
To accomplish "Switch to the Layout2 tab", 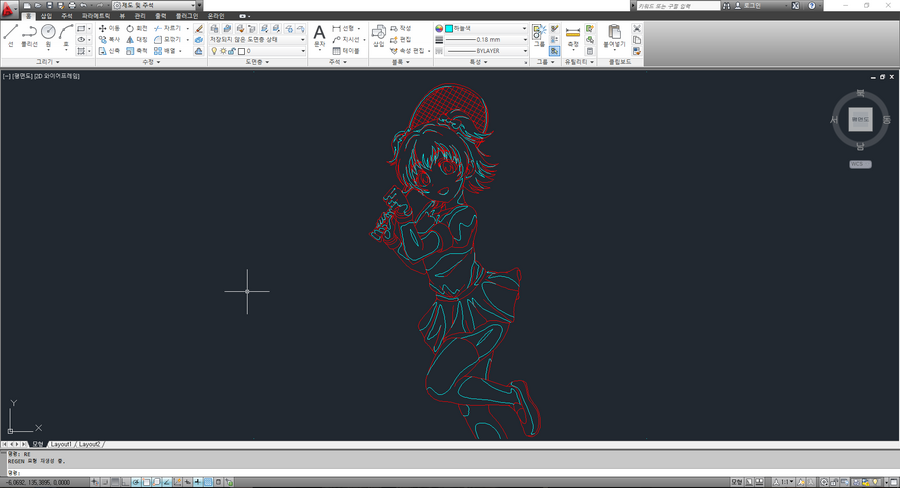I will pos(89,444).
